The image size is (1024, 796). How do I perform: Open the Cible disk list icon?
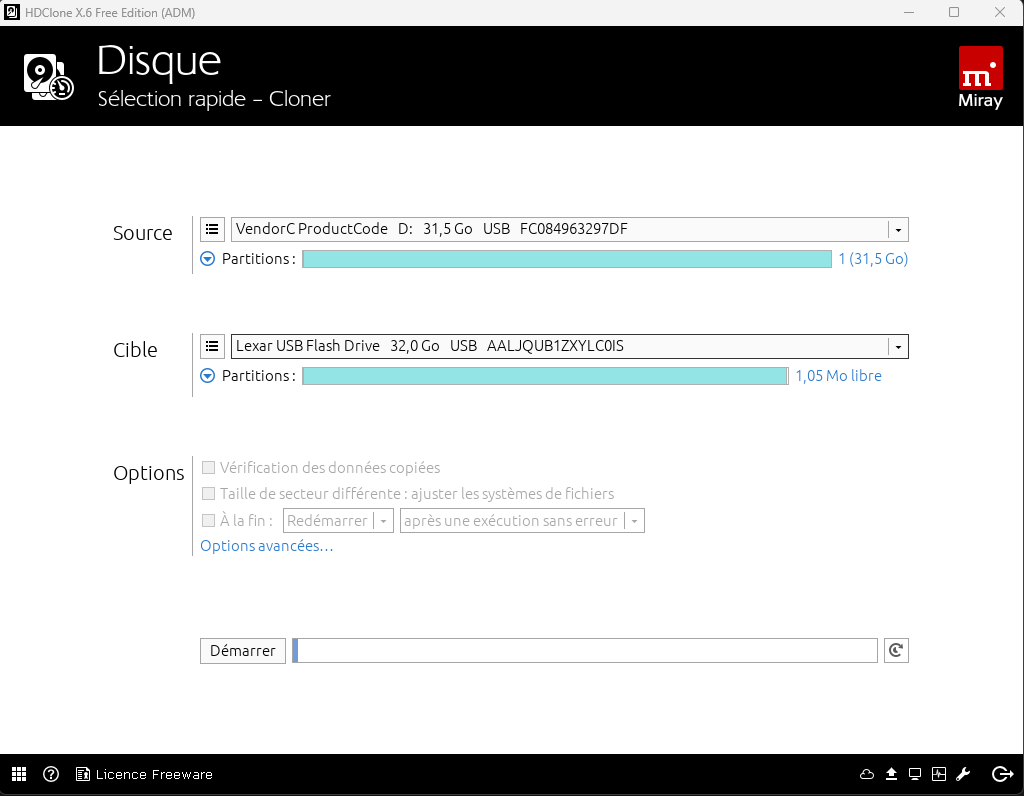pos(212,346)
